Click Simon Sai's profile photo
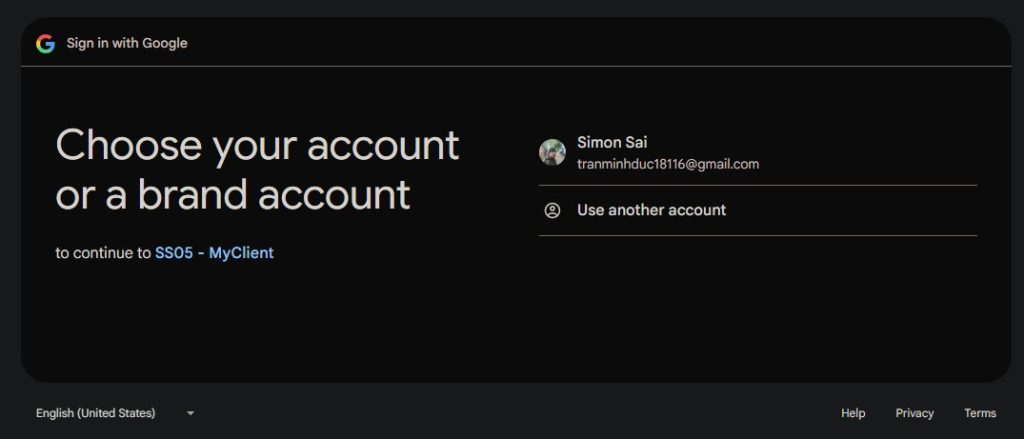Image resolution: width=1024 pixels, height=439 pixels. [552, 152]
